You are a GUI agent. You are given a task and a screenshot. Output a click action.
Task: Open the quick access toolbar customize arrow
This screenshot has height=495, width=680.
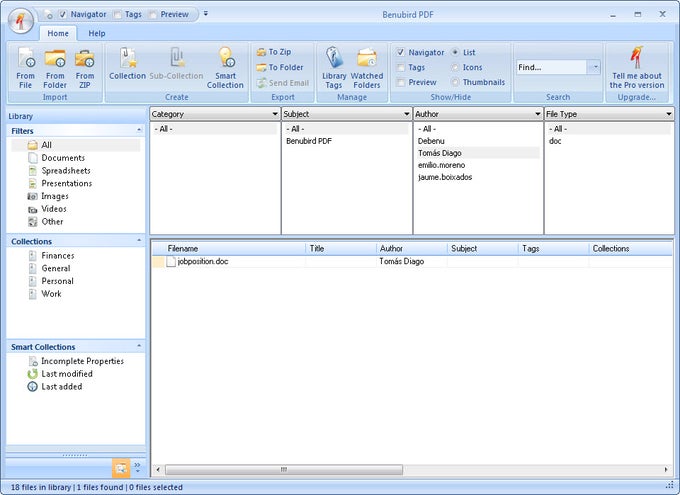point(206,14)
